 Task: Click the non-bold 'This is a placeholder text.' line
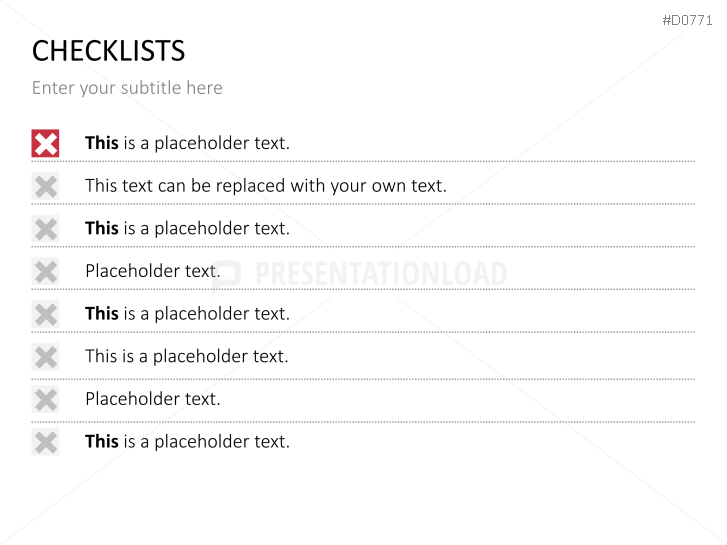(x=186, y=357)
